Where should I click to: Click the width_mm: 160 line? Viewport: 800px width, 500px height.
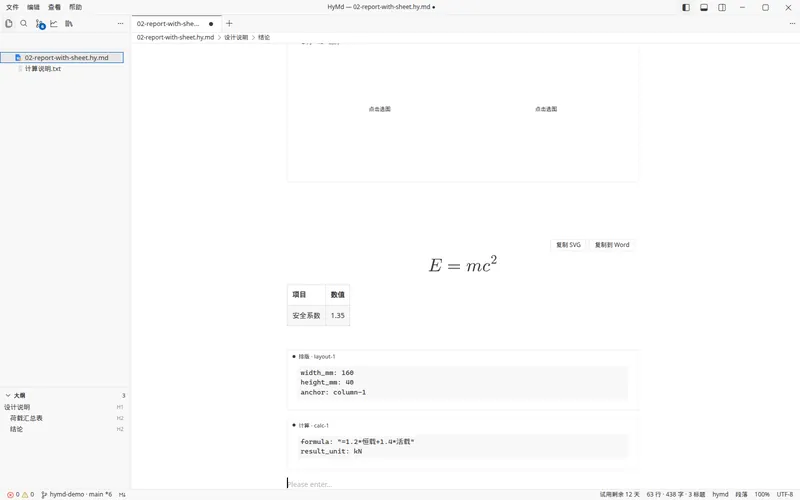[x=327, y=373]
